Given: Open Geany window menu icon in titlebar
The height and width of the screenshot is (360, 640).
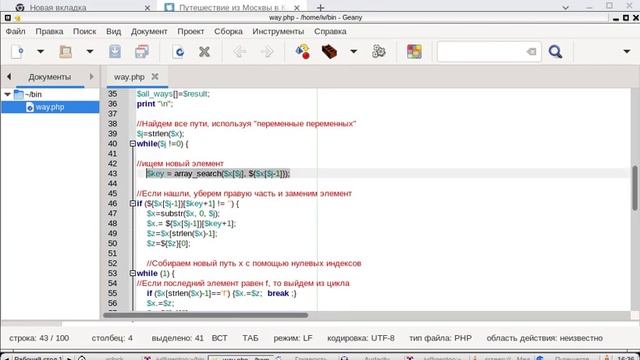Looking at the screenshot, I should click(x=8, y=18).
